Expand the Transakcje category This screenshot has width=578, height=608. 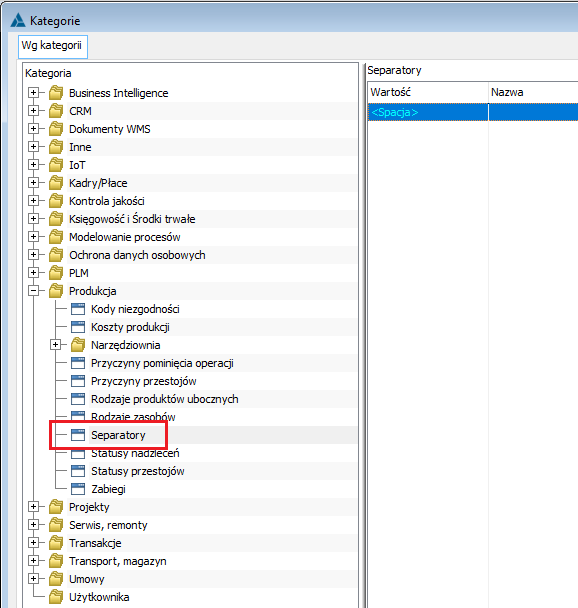tap(34, 543)
